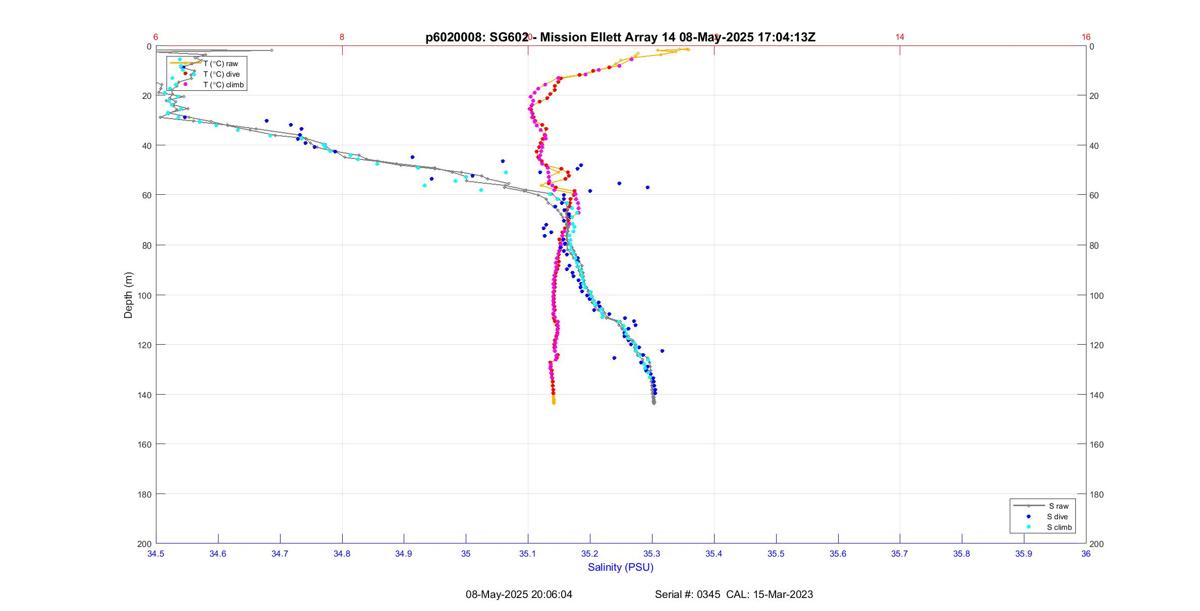Click the salinity tick label 34.6

(217, 553)
